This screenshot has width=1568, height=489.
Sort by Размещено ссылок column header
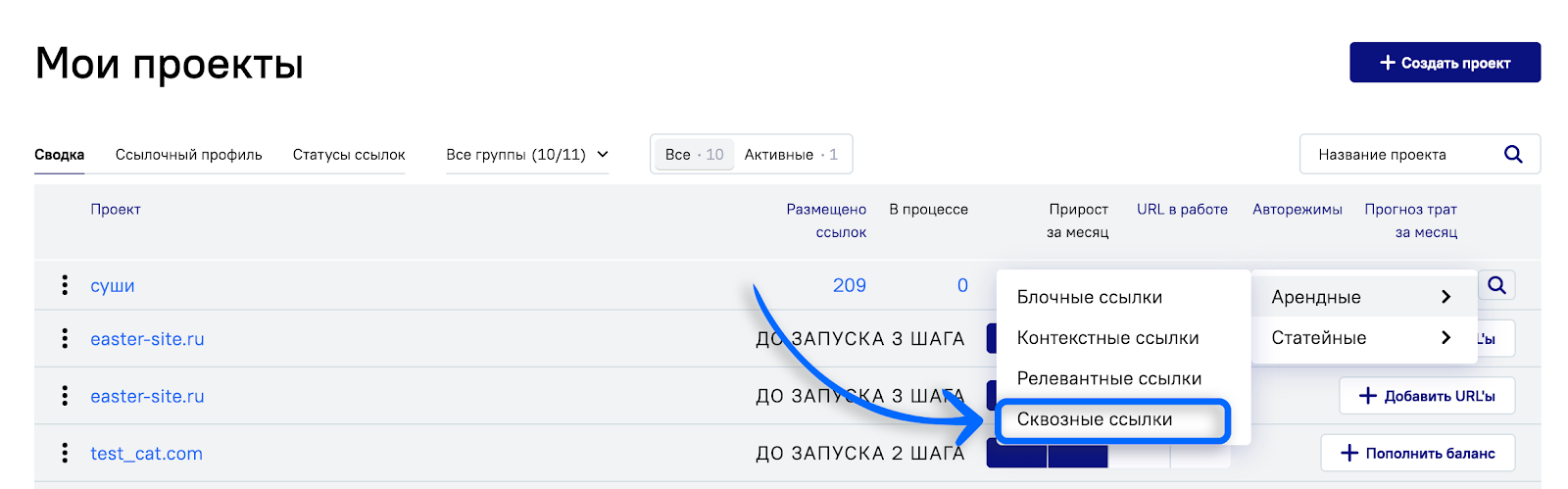(x=826, y=220)
